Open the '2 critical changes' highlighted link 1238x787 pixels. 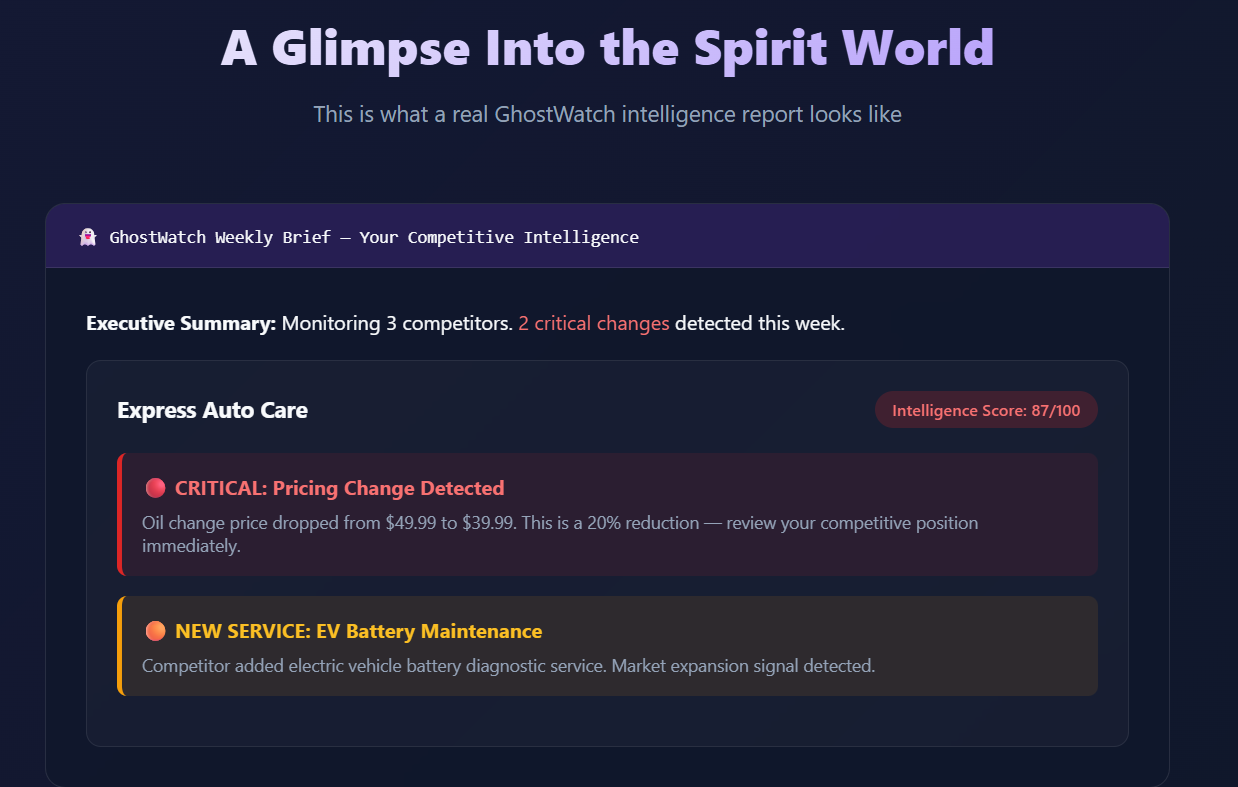coord(593,323)
